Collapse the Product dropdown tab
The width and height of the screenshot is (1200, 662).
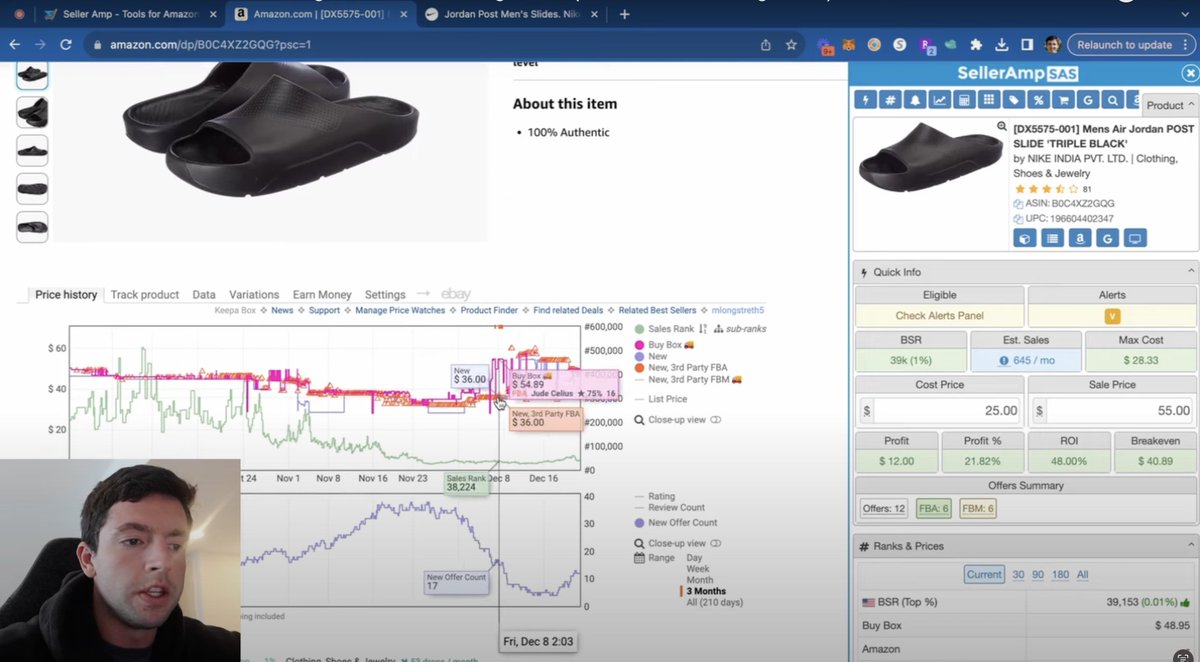1170,105
